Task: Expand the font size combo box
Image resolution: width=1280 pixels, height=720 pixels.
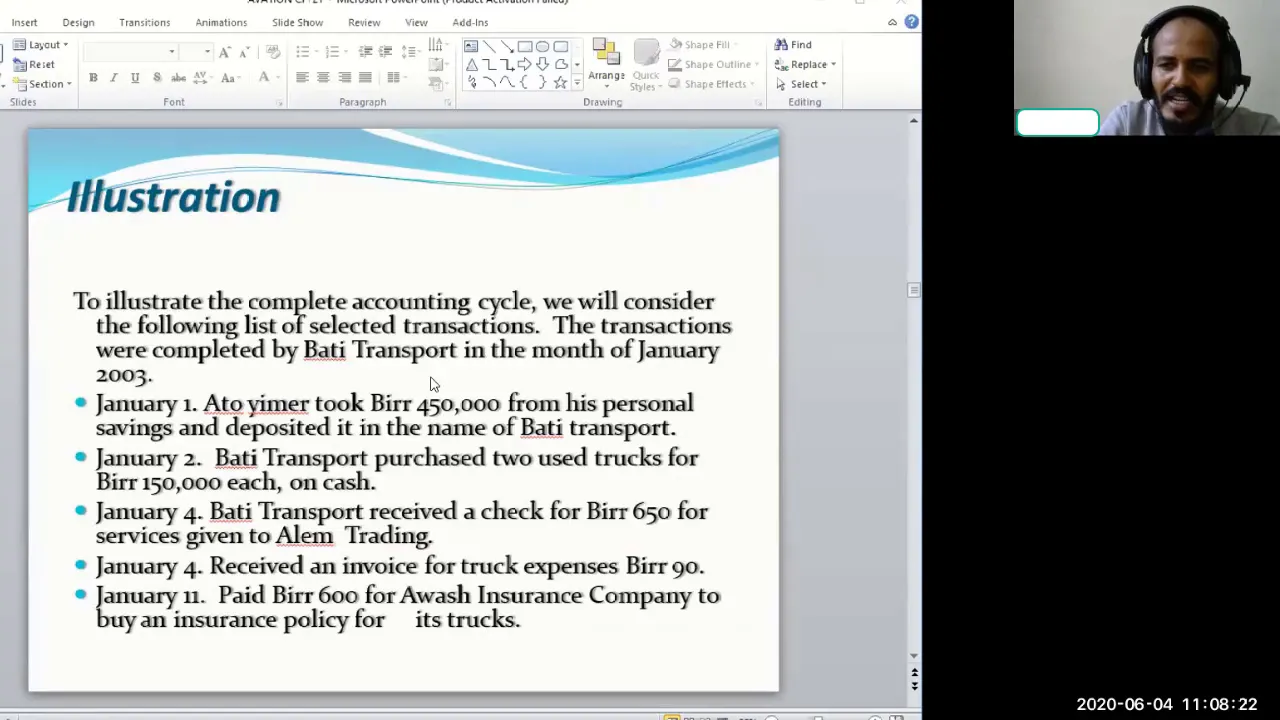Action: pyautogui.click(x=207, y=52)
